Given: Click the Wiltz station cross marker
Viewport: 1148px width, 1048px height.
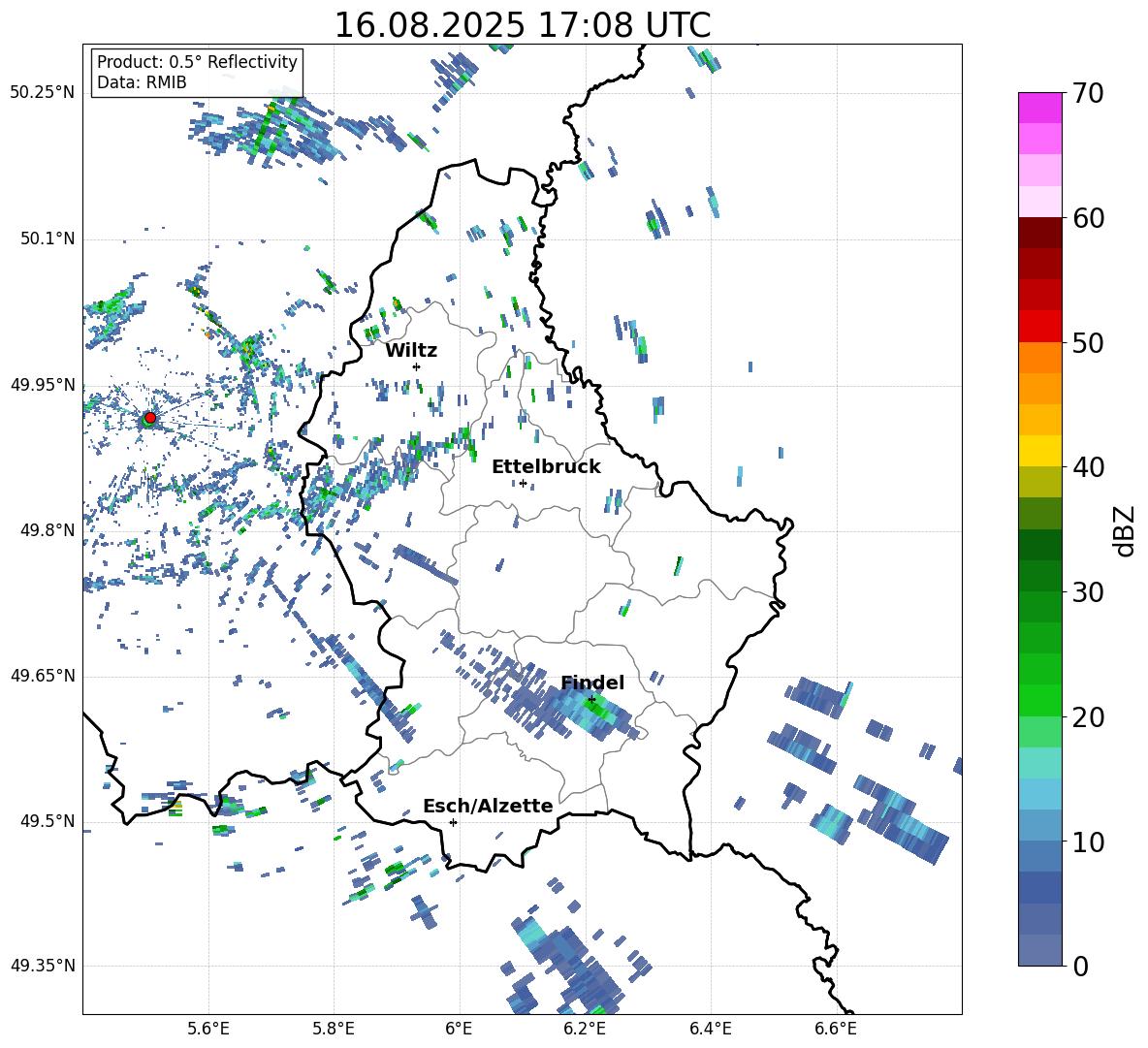Looking at the screenshot, I should (x=417, y=366).
